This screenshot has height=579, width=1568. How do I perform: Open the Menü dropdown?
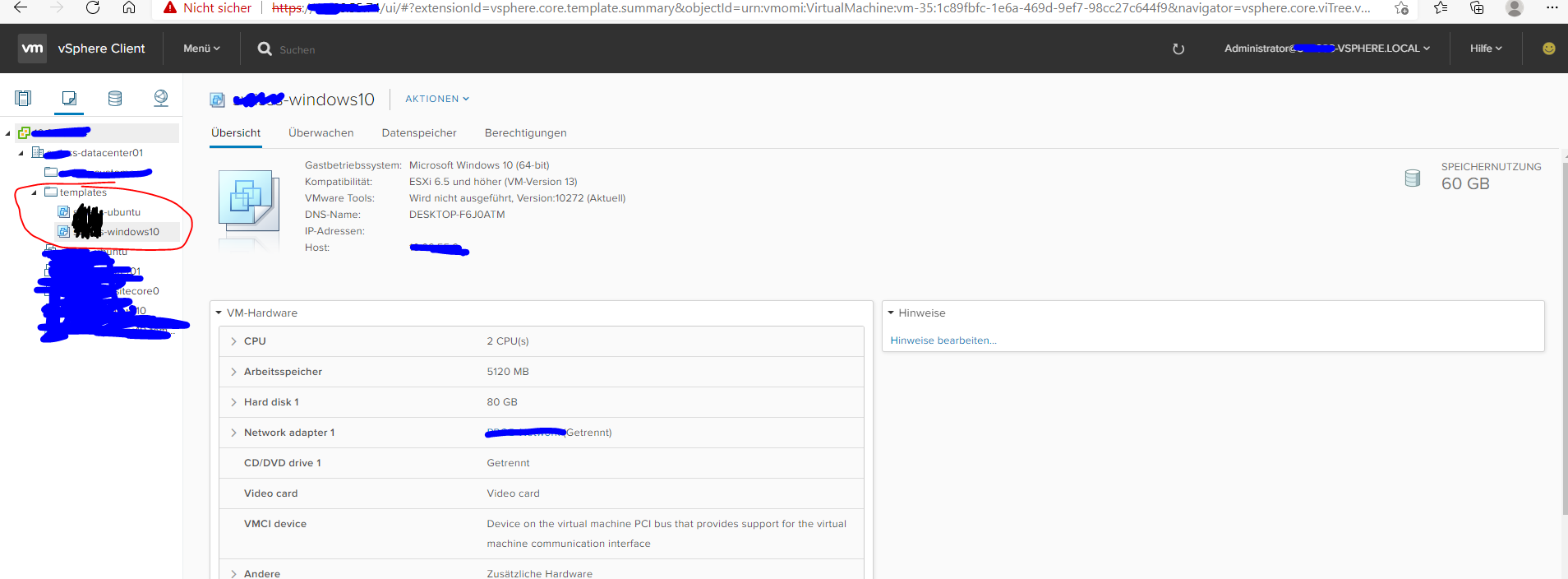coord(201,49)
